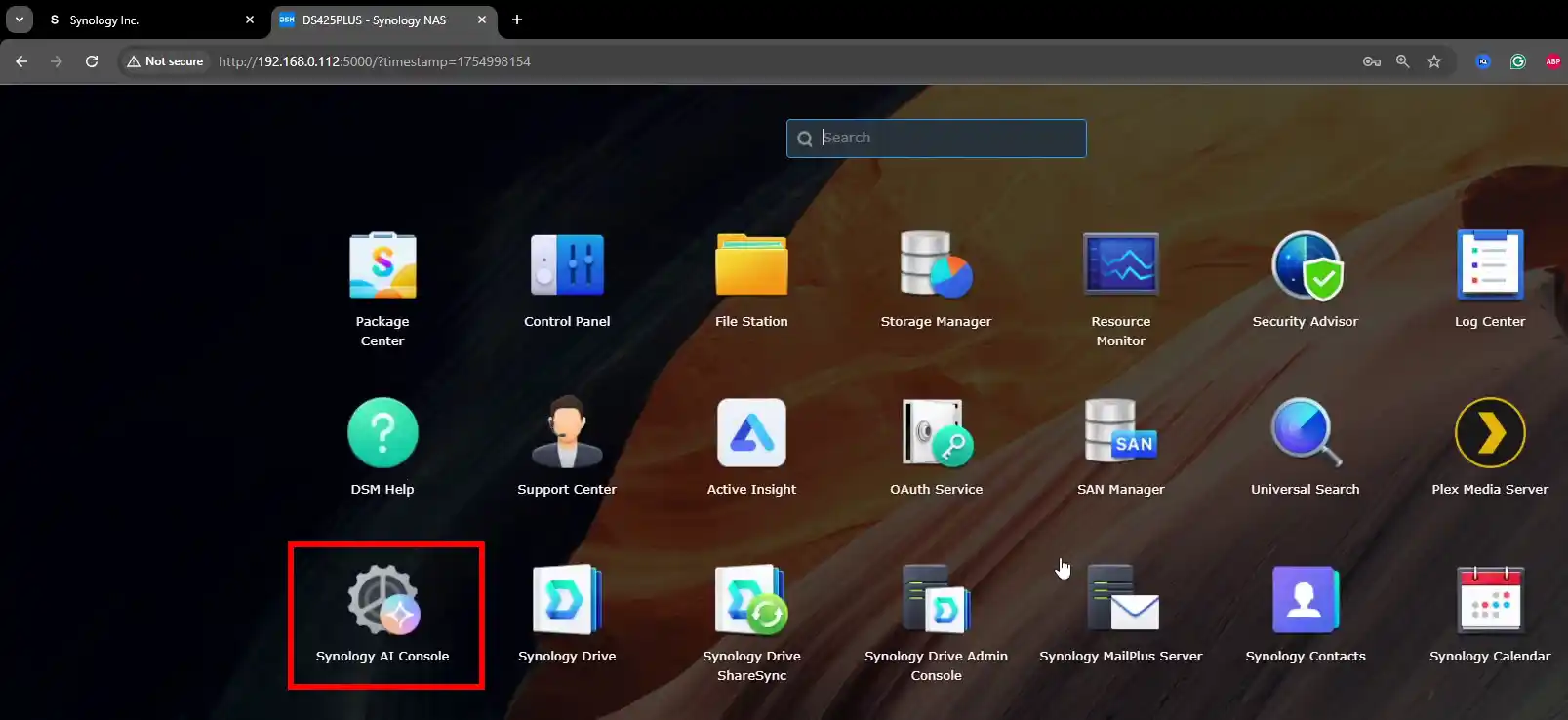Launch Control Panel
Image resolution: width=1568 pixels, height=720 pixels.
click(567, 265)
